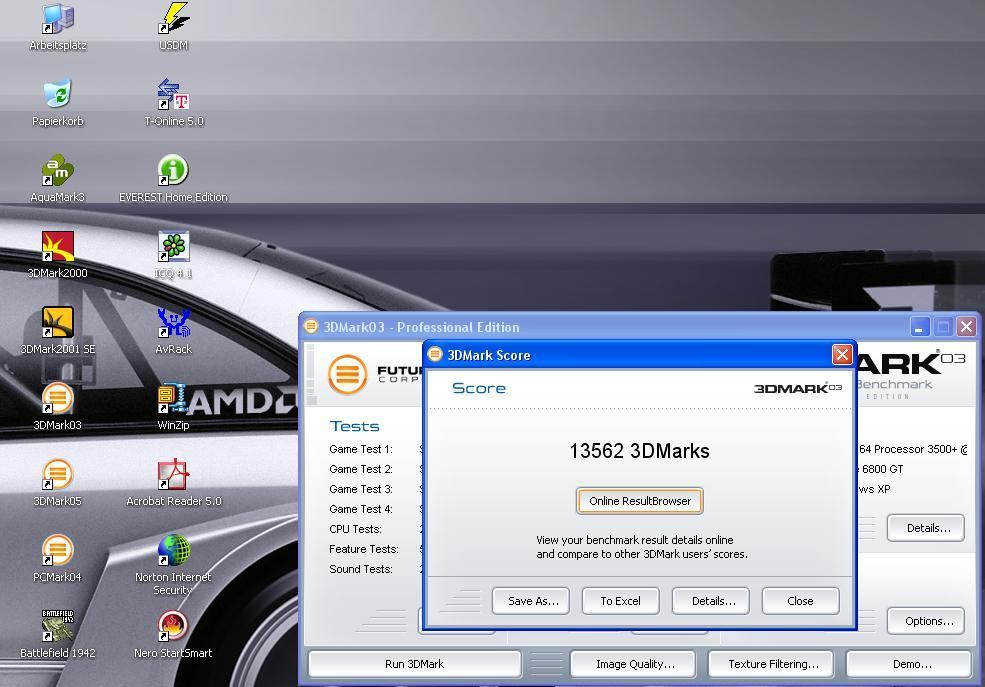This screenshot has width=985, height=687.
Task: Click the CPU Tests label
Action: point(355,529)
